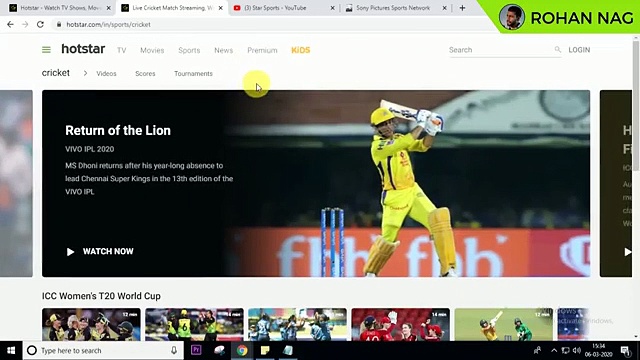Open the first T20 World Cup video thumbnail

point(91,324)
